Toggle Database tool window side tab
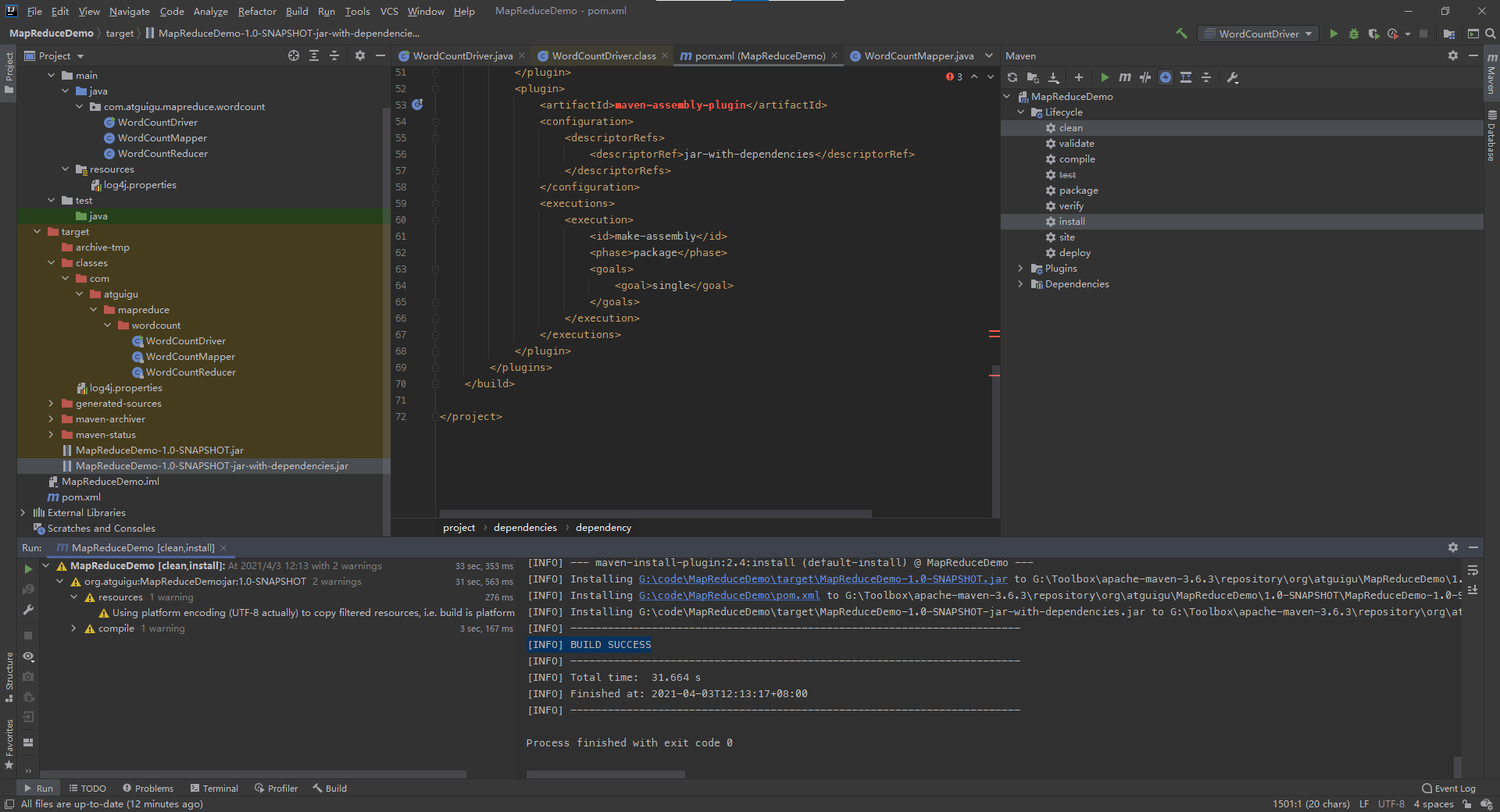Screen dimensions: 1500x812 [1491, 136]
